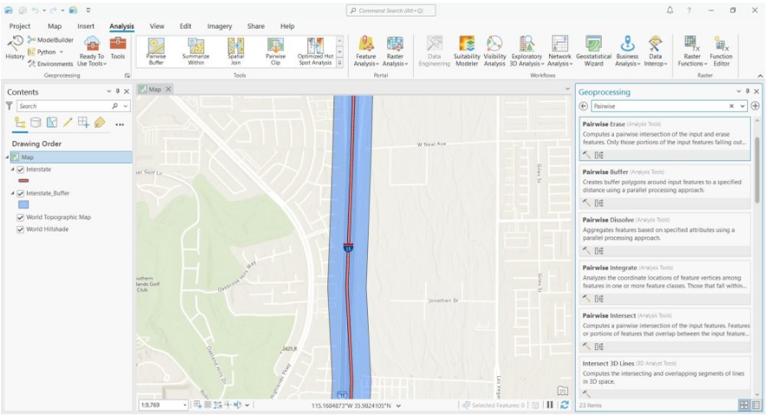This screenshot has width=768, height=416.
Task: Open the Tools toolbox button
Action: pos(118,48)
